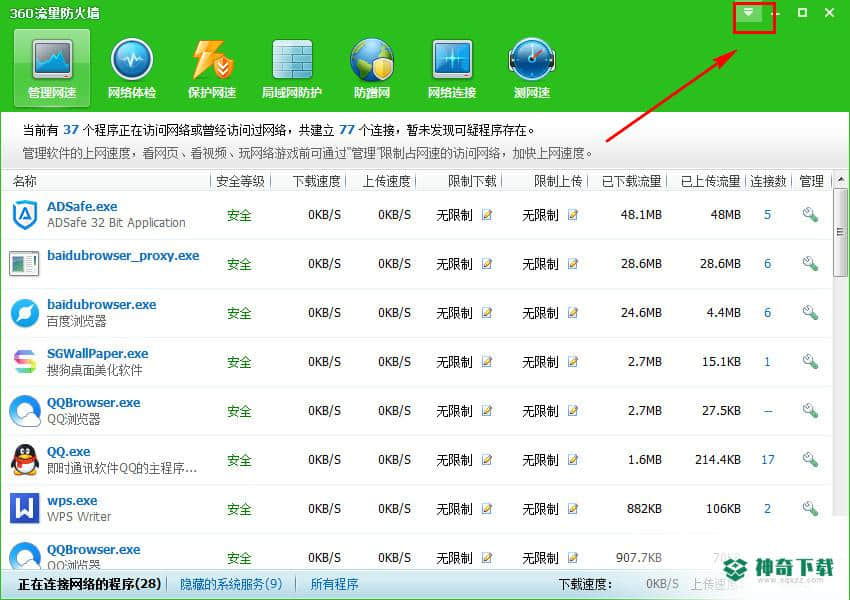This screenshot has height=600, width=850.
Task: Edit download limit for QQ.exe
Action: pyautogui.click(x=487, y=460)
